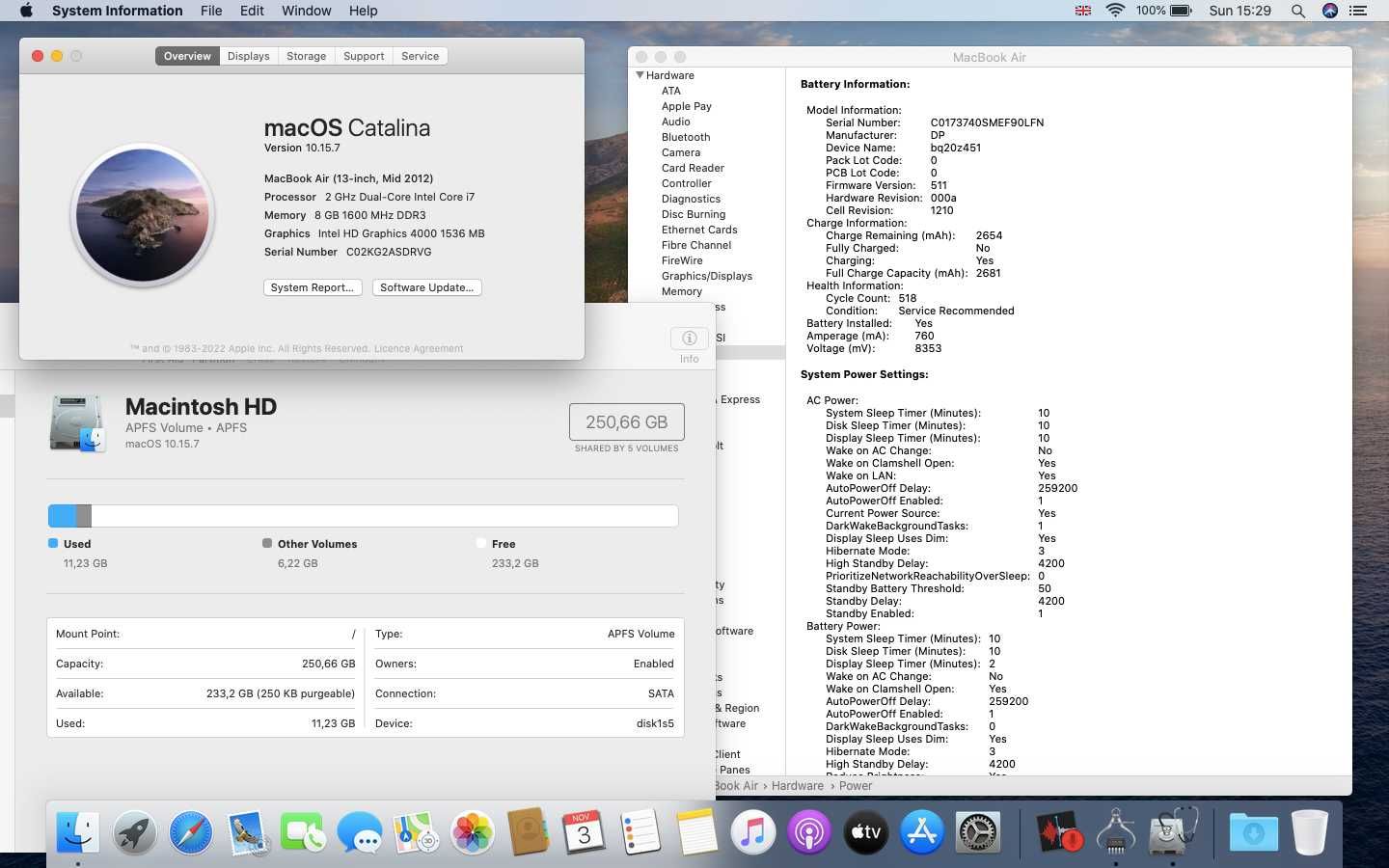Viewport: 1389px width, 868px height.
Task: Launch Launchpad rocket icon in Dock
Action: coord(134,831)
